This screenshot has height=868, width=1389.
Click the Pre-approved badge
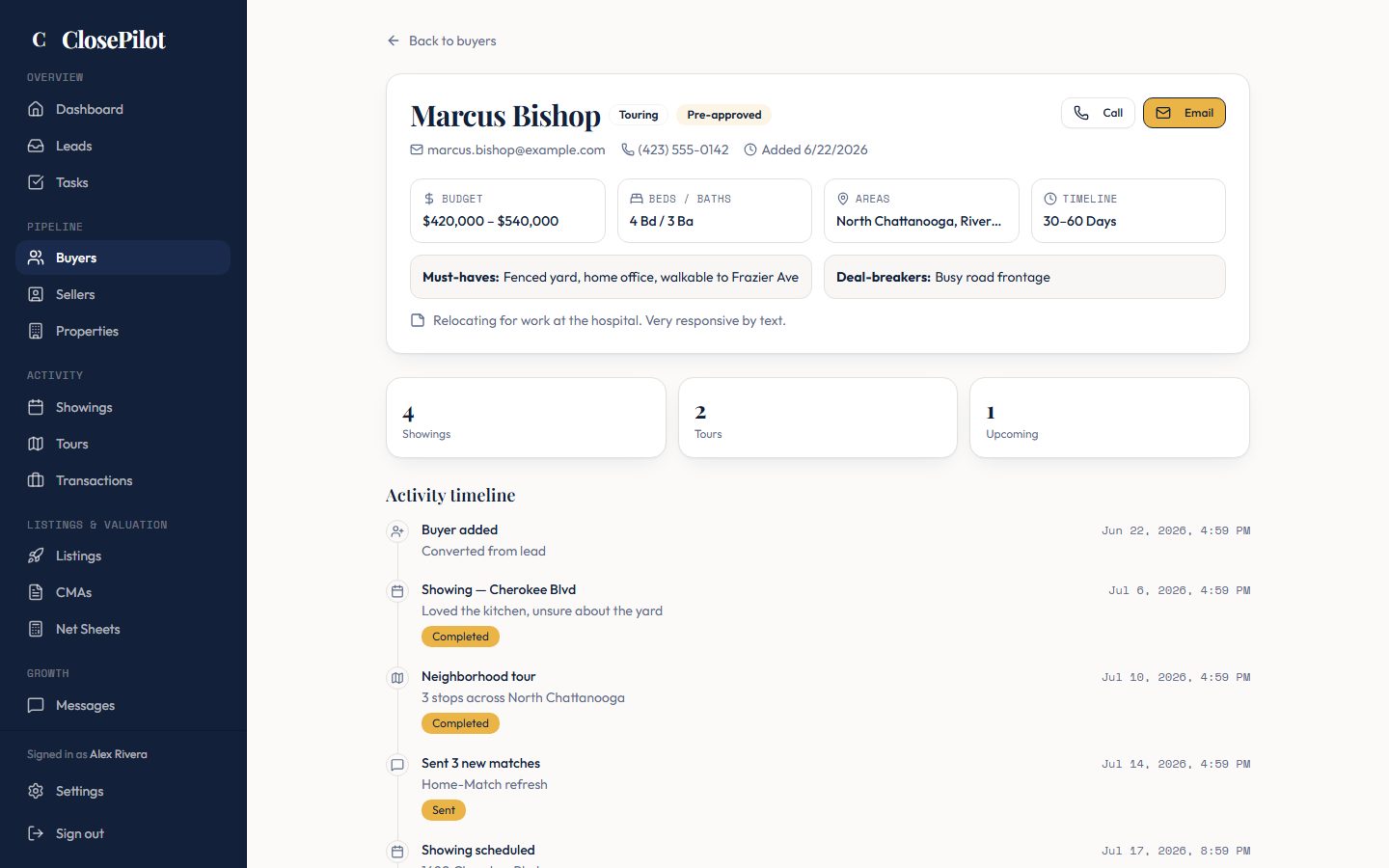click(x=723, y=115)
